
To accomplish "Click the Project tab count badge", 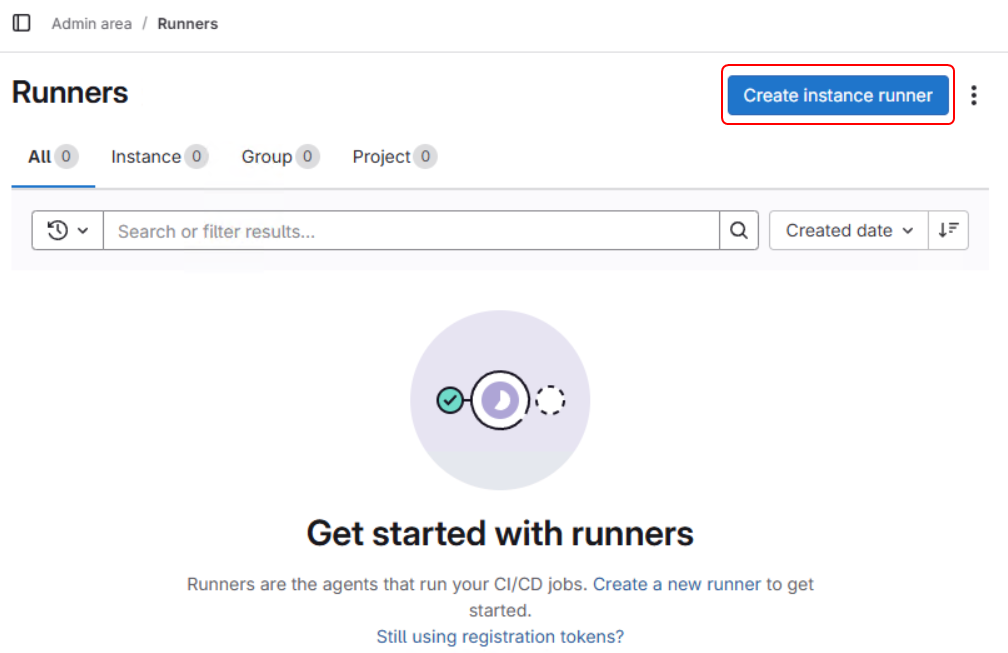I will 426,157.
